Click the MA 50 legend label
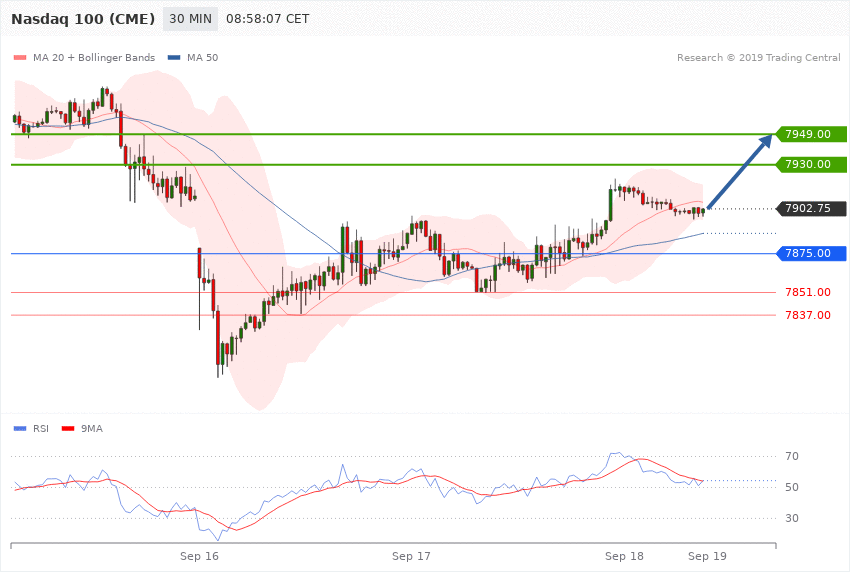 pyautogui.click(x=202, y=57)
